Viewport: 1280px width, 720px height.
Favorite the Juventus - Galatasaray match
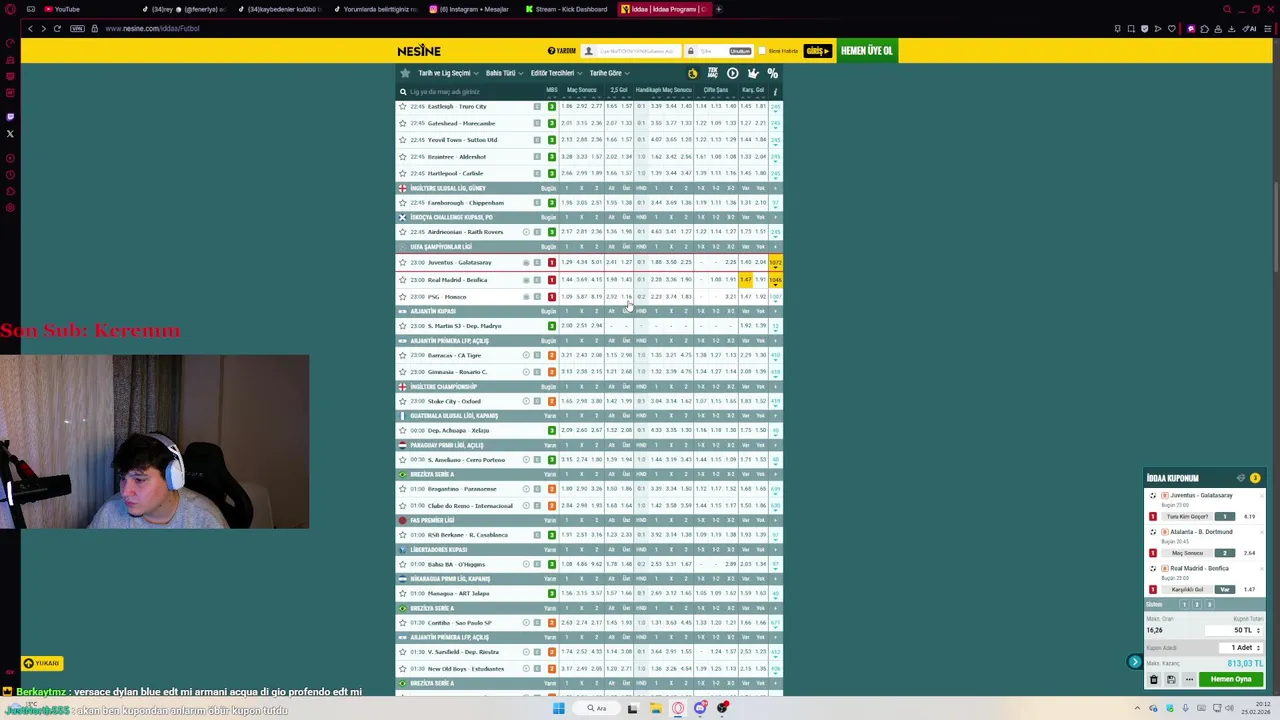pos(403,262)
